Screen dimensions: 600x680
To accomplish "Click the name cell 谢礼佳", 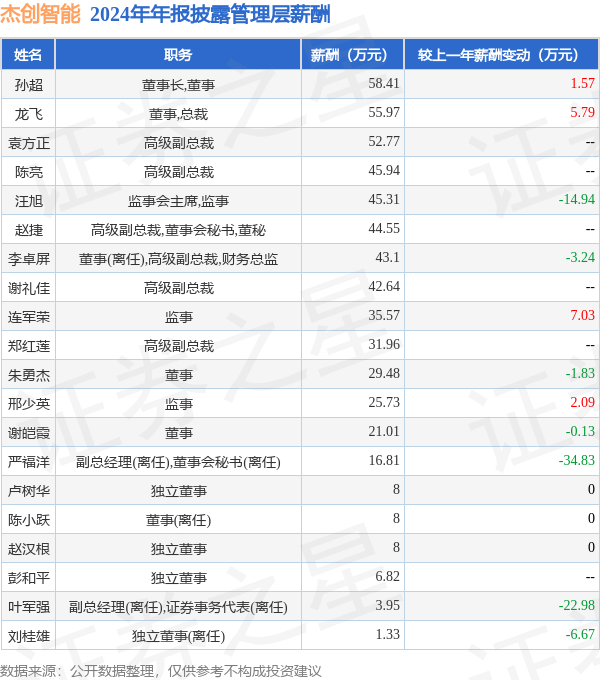I will coord(29,288).
